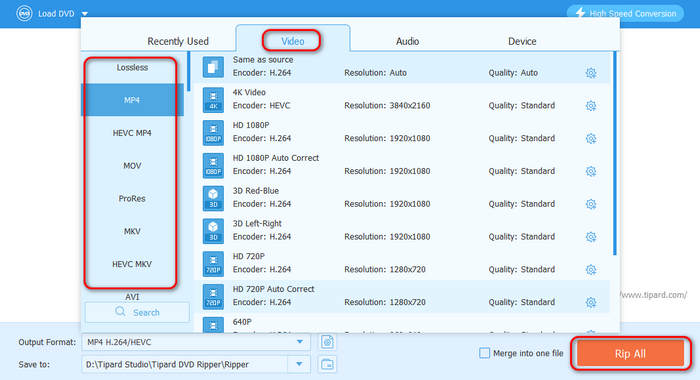Click the Same as source format icon
700x380 pixels.
(x=213, y=67)
